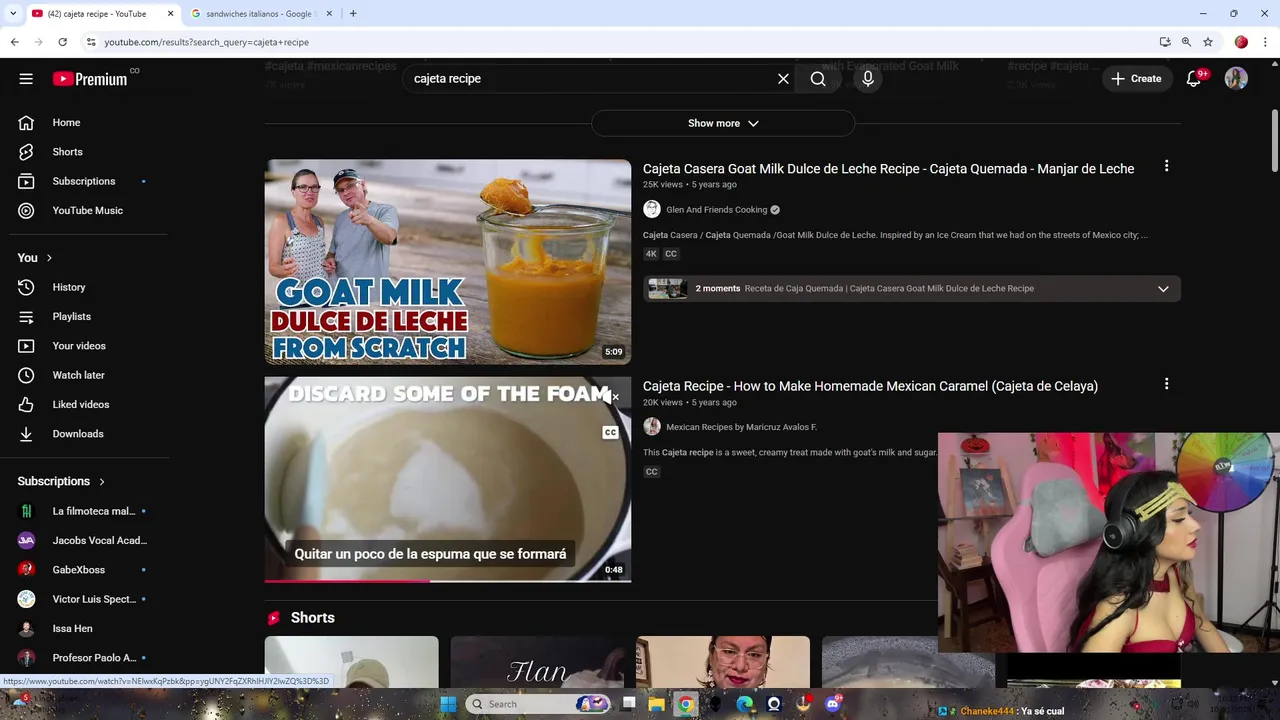
Task: Mute the inline video preview
Action: pos(611,397)
